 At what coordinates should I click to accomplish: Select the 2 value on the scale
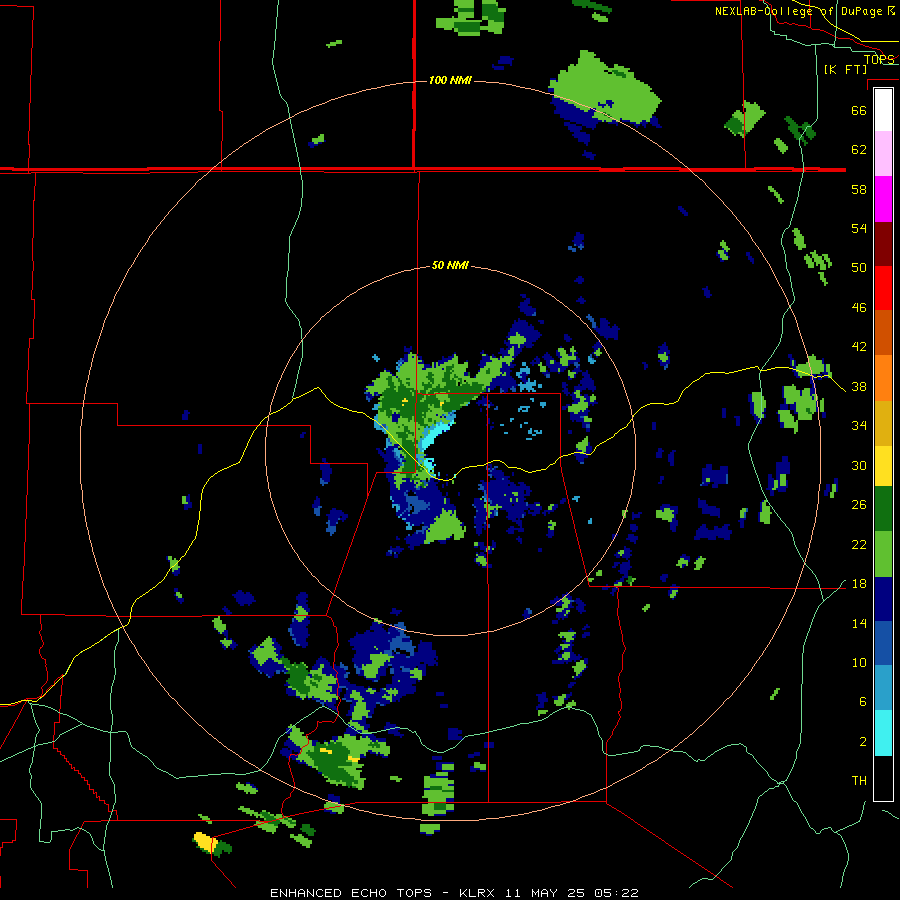[863, 742]
